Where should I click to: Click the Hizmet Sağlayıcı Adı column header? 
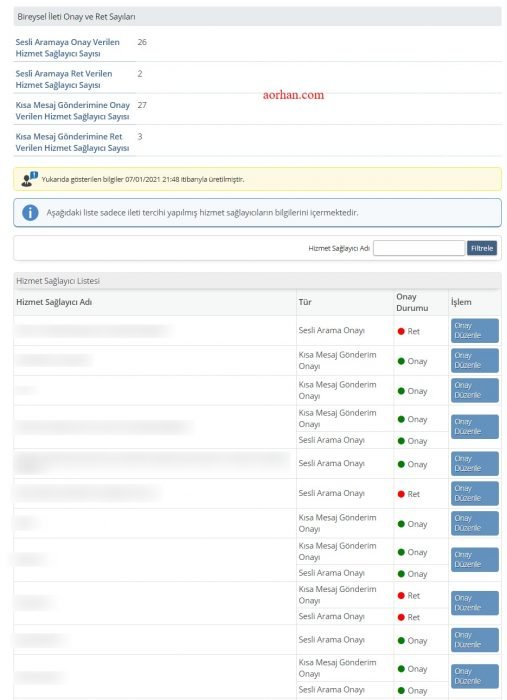click(x=54, y=302)
